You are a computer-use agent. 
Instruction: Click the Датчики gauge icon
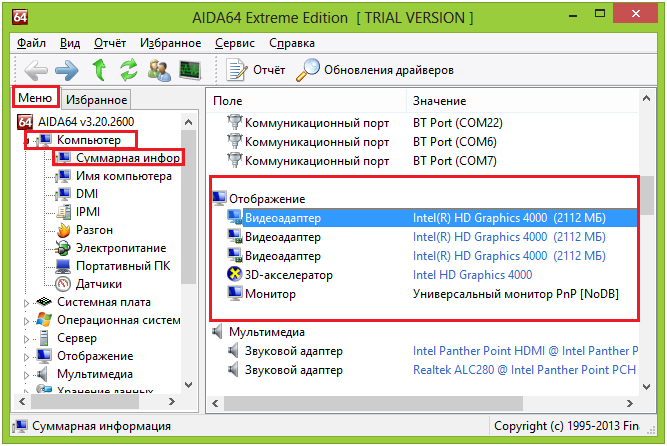63,284
